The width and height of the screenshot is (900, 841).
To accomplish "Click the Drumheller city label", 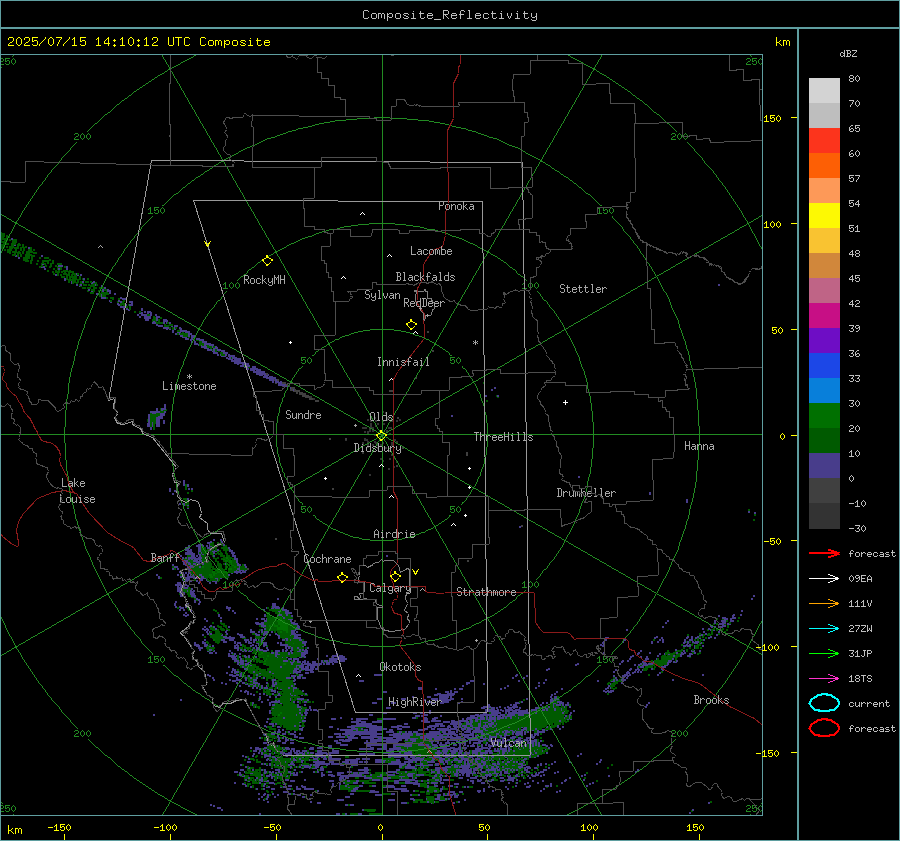I will pyautogui.click(x=586, y=493).
